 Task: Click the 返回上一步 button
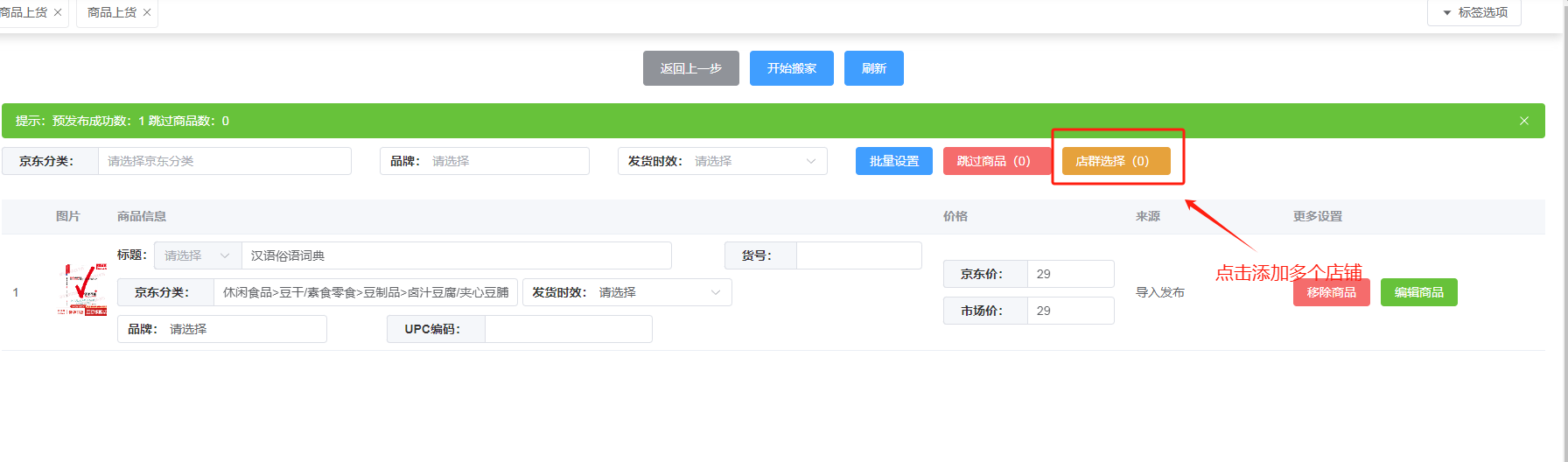pyautogui.click(x=690, y=68)
